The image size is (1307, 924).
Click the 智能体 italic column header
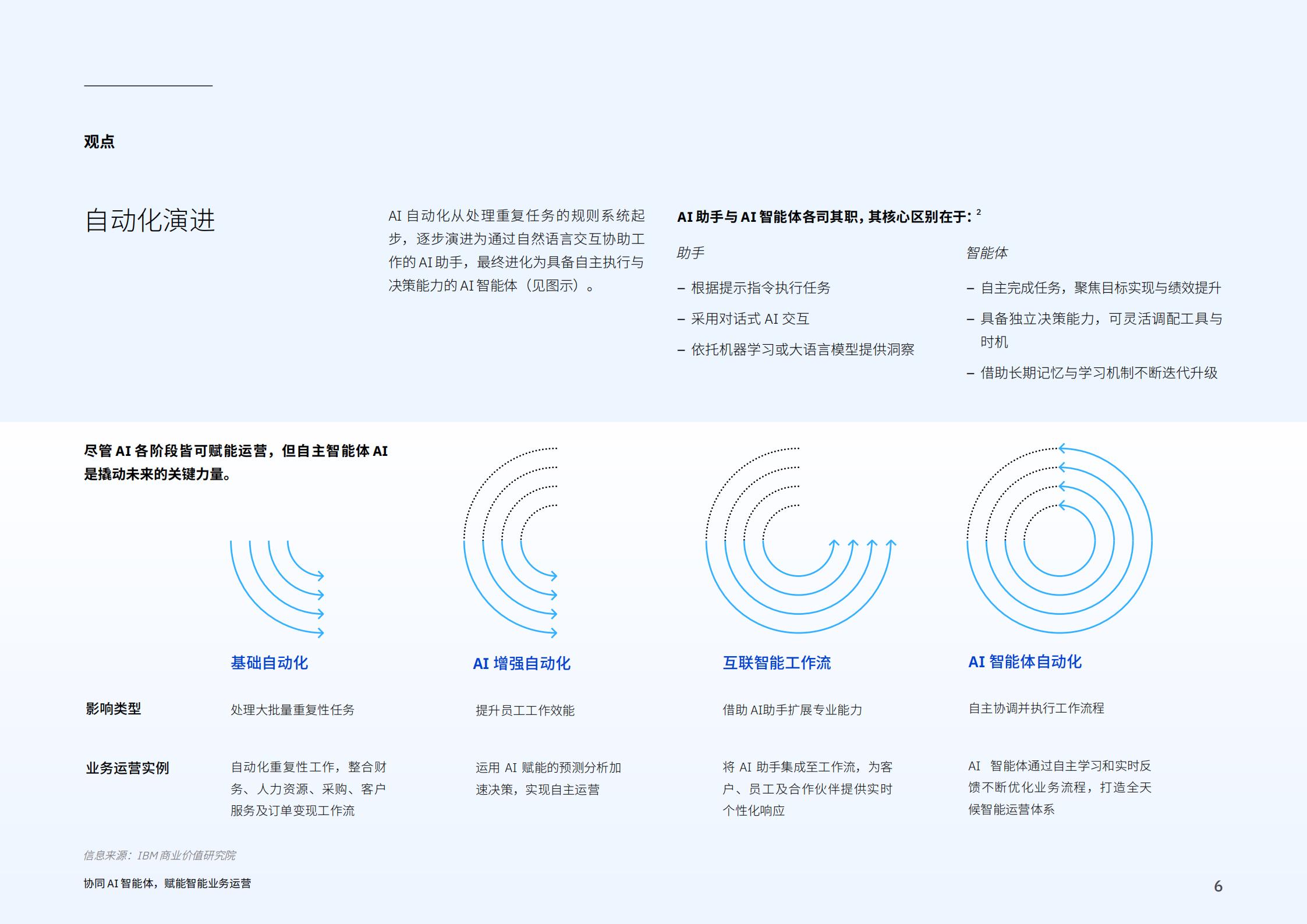click(987, 253)
